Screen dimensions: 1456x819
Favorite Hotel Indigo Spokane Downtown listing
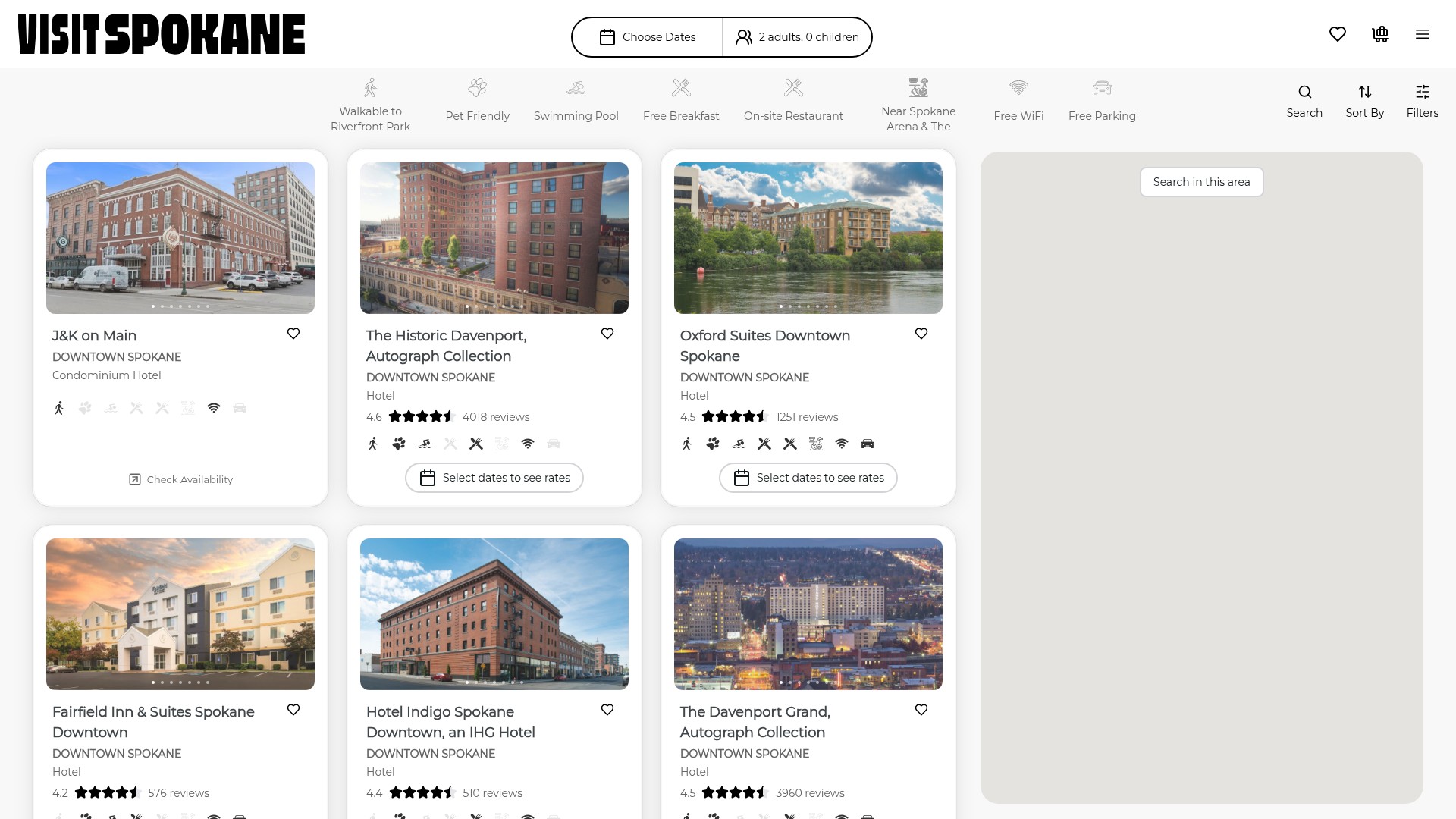(x=607, y=710)
